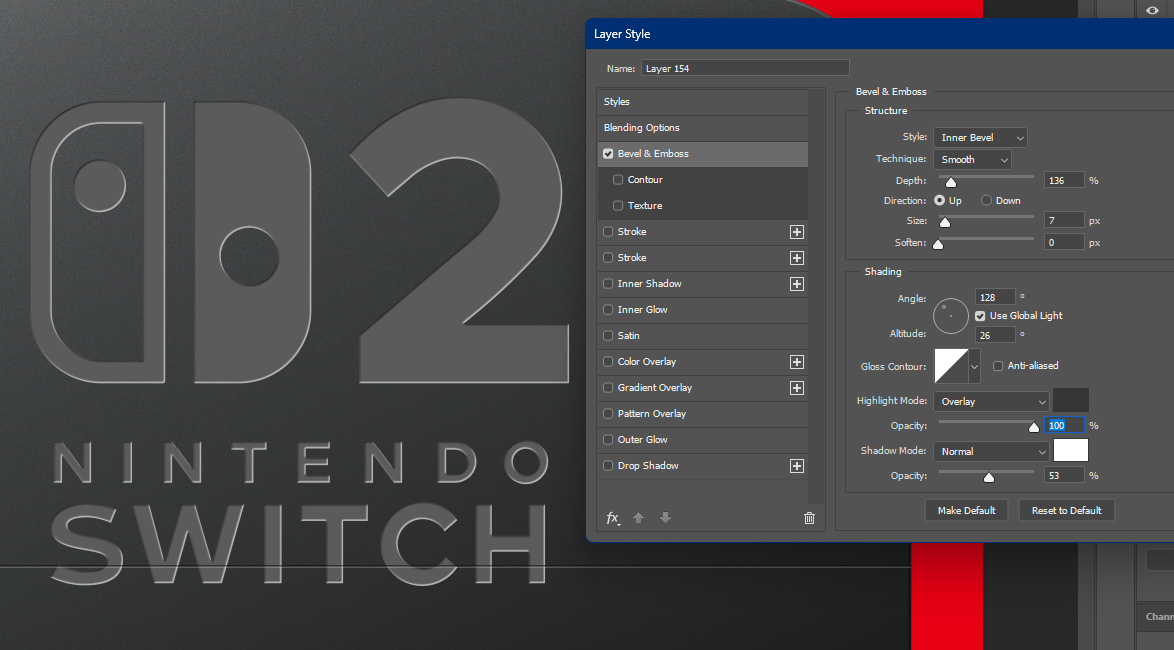This screenshot has width=1174, height=650.
Task: Open Highlight Mode dropdown set to Overlay
Action: [x=991, y=402]
